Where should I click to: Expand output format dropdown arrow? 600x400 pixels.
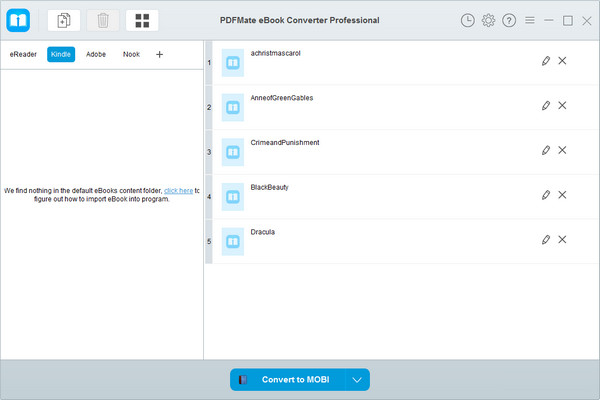click(x=357, y=380)
